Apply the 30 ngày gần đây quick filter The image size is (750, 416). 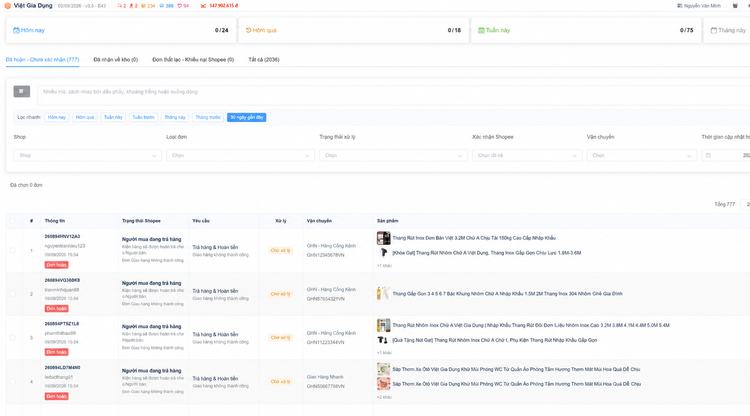point(247,117)
